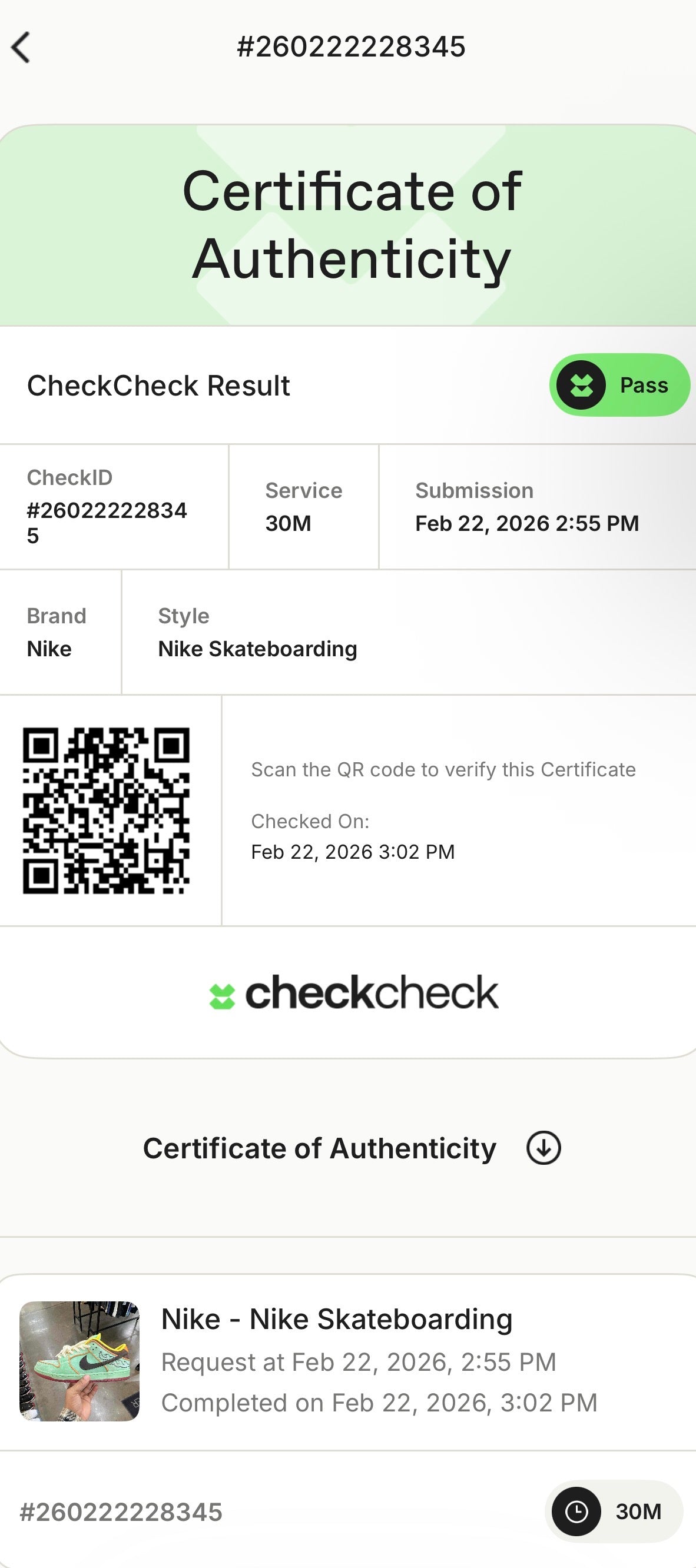The height and width of the screenshot is (1568, 696).
Task: Click the checkcheck wordmark logo
Action: tap(372, 993)
